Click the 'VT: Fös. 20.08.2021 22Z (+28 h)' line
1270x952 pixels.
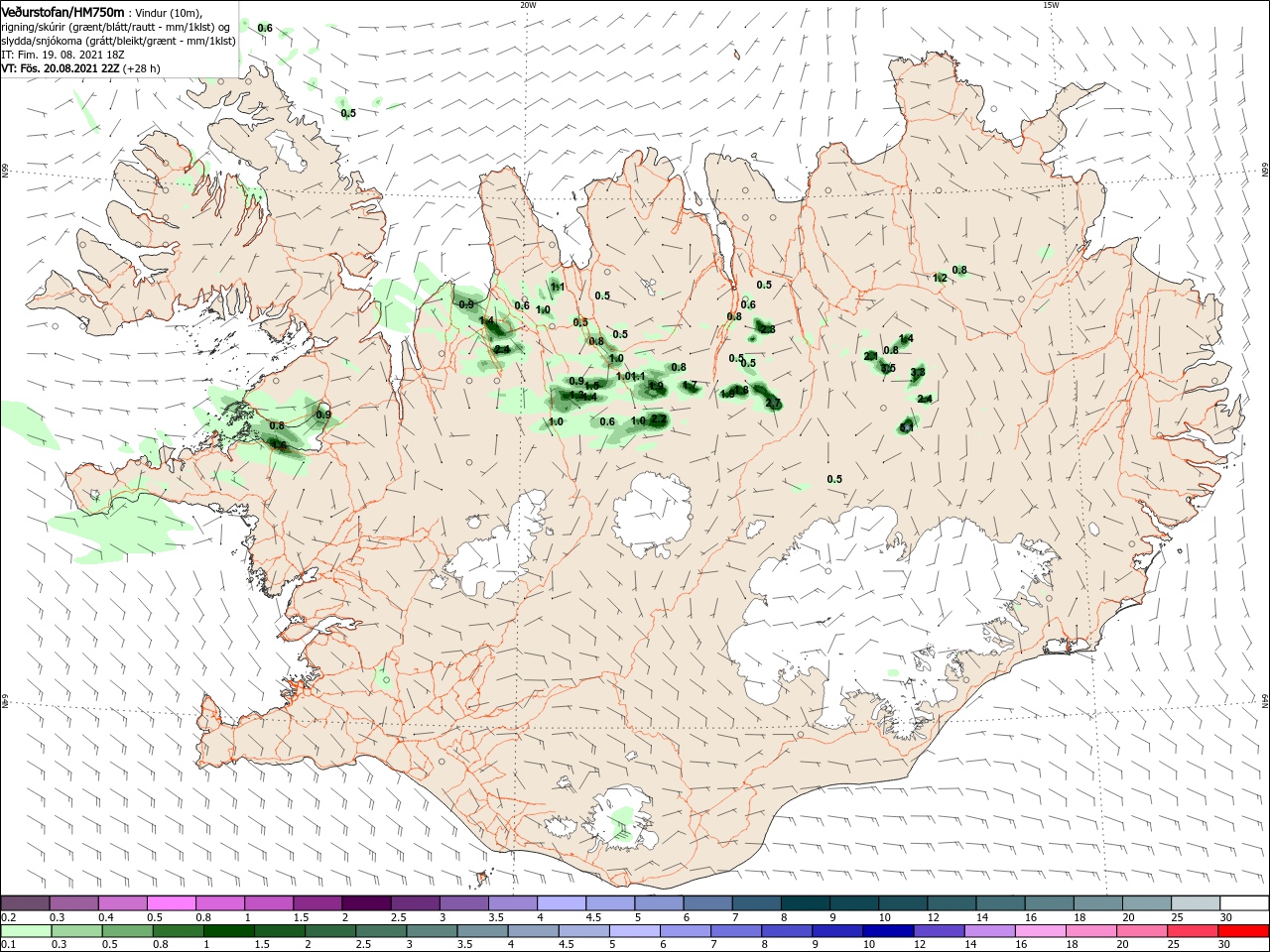(x=80, y=68)
